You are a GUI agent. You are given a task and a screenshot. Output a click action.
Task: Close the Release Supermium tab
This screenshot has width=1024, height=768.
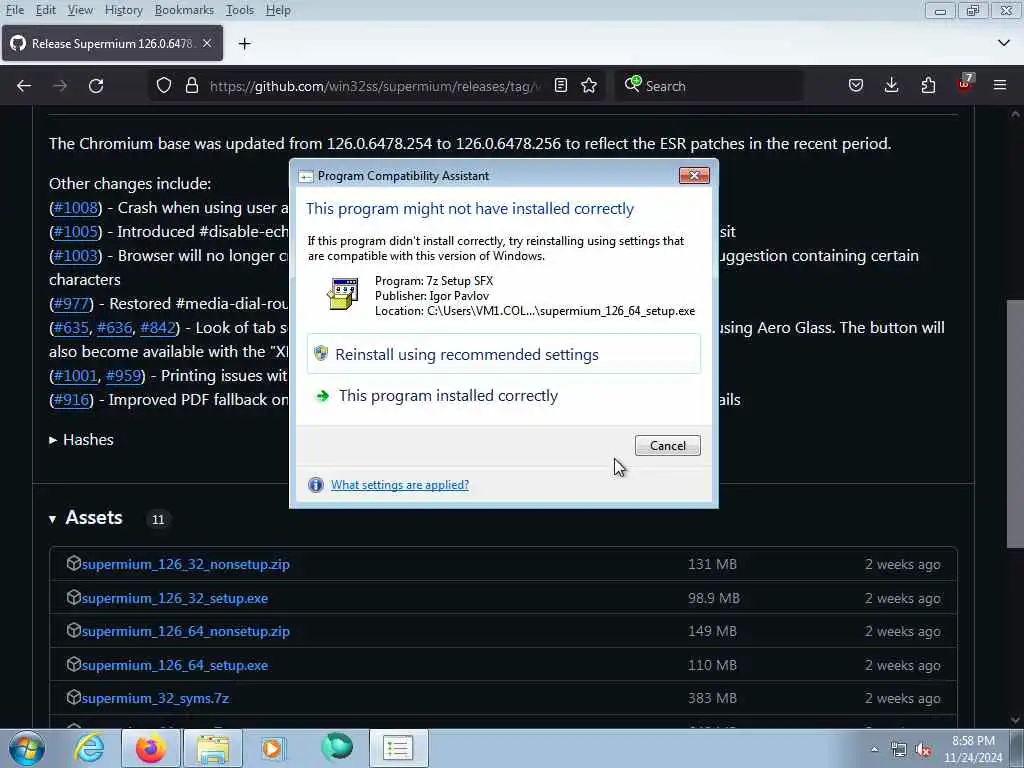(x=207, y=43)
